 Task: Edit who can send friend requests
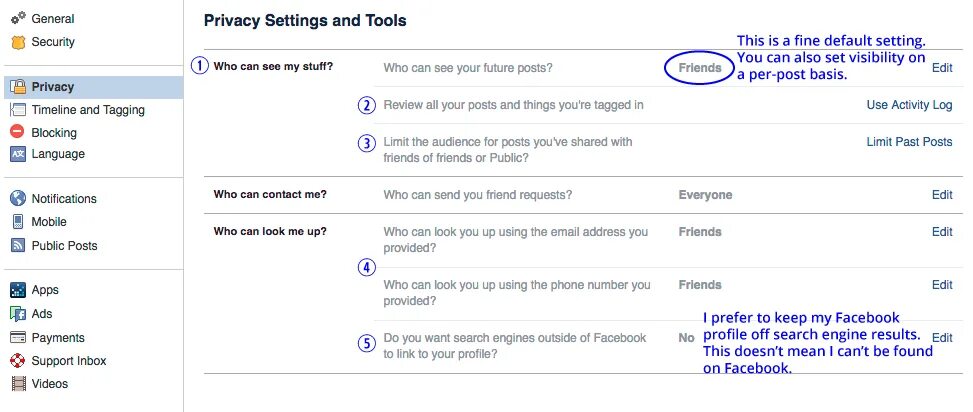(942, 195)
